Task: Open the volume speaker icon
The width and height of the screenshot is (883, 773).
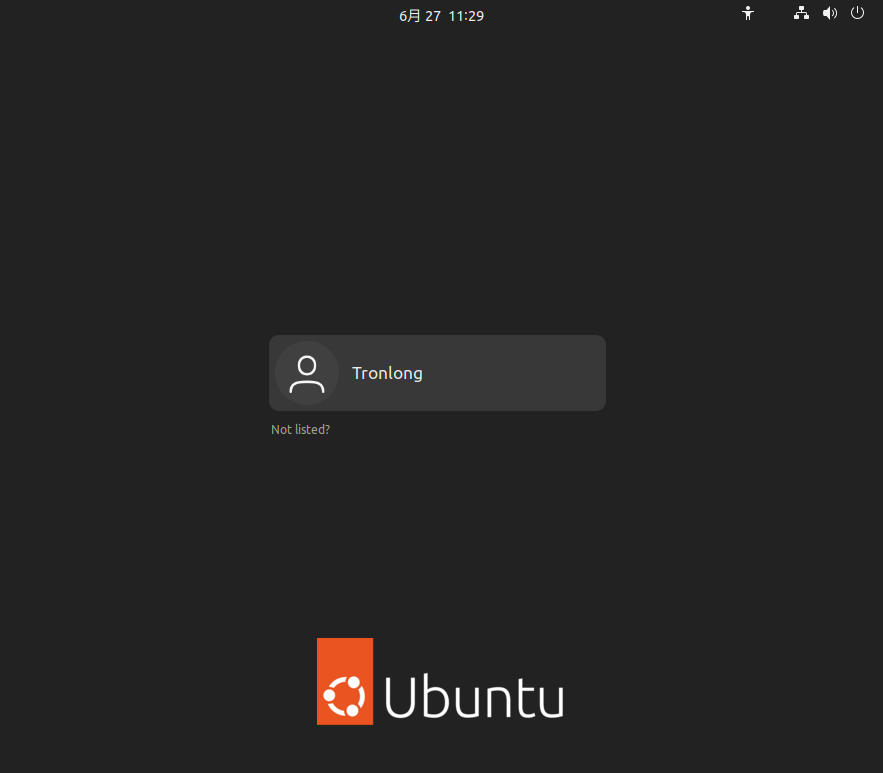Action: 830,13
